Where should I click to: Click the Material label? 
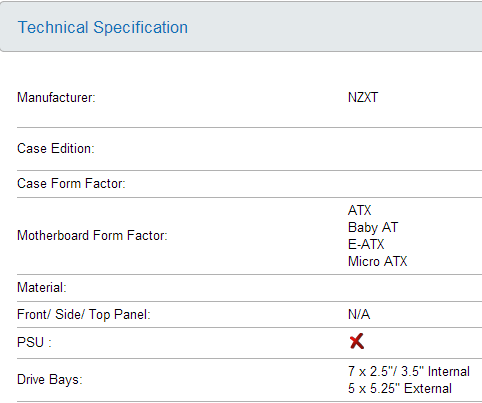point(42,288)
